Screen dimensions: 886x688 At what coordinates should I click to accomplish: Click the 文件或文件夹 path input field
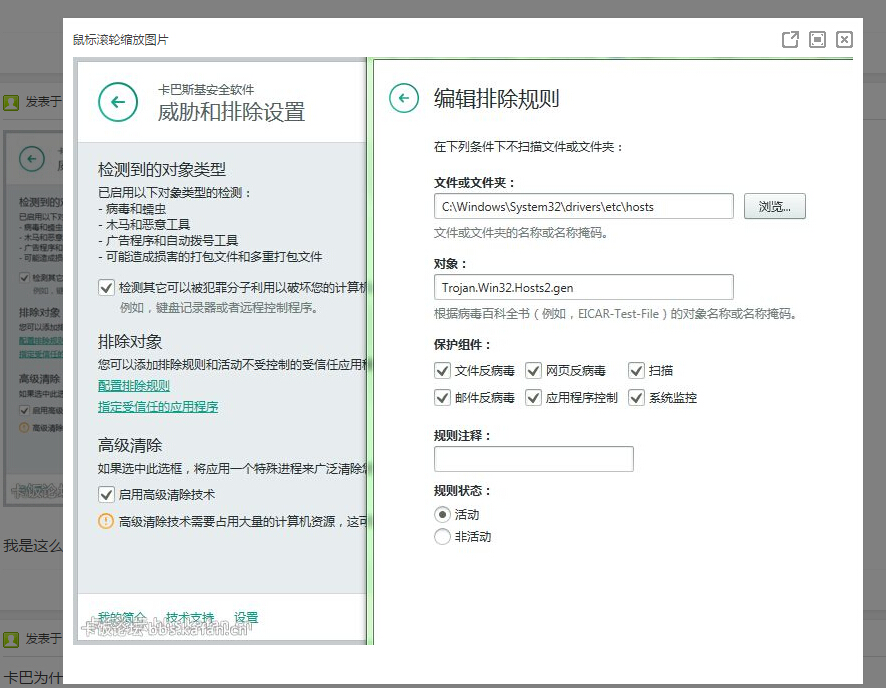[x=584, y=206]
